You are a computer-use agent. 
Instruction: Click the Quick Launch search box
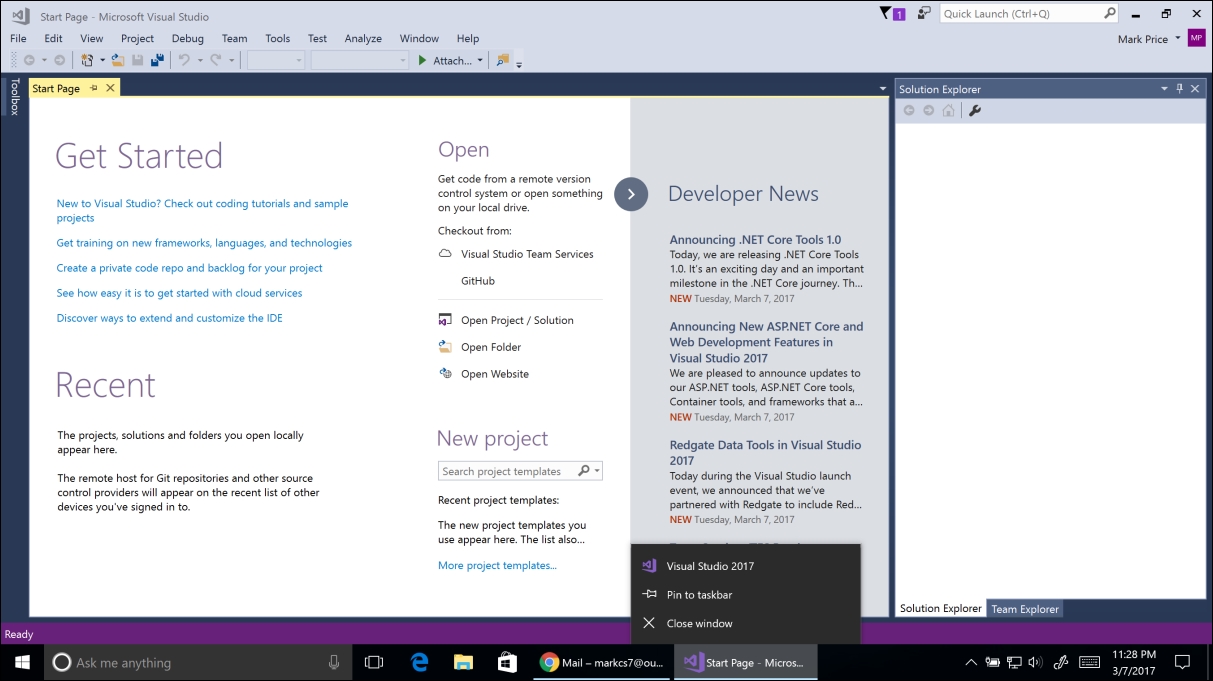tap(1029, 13)
